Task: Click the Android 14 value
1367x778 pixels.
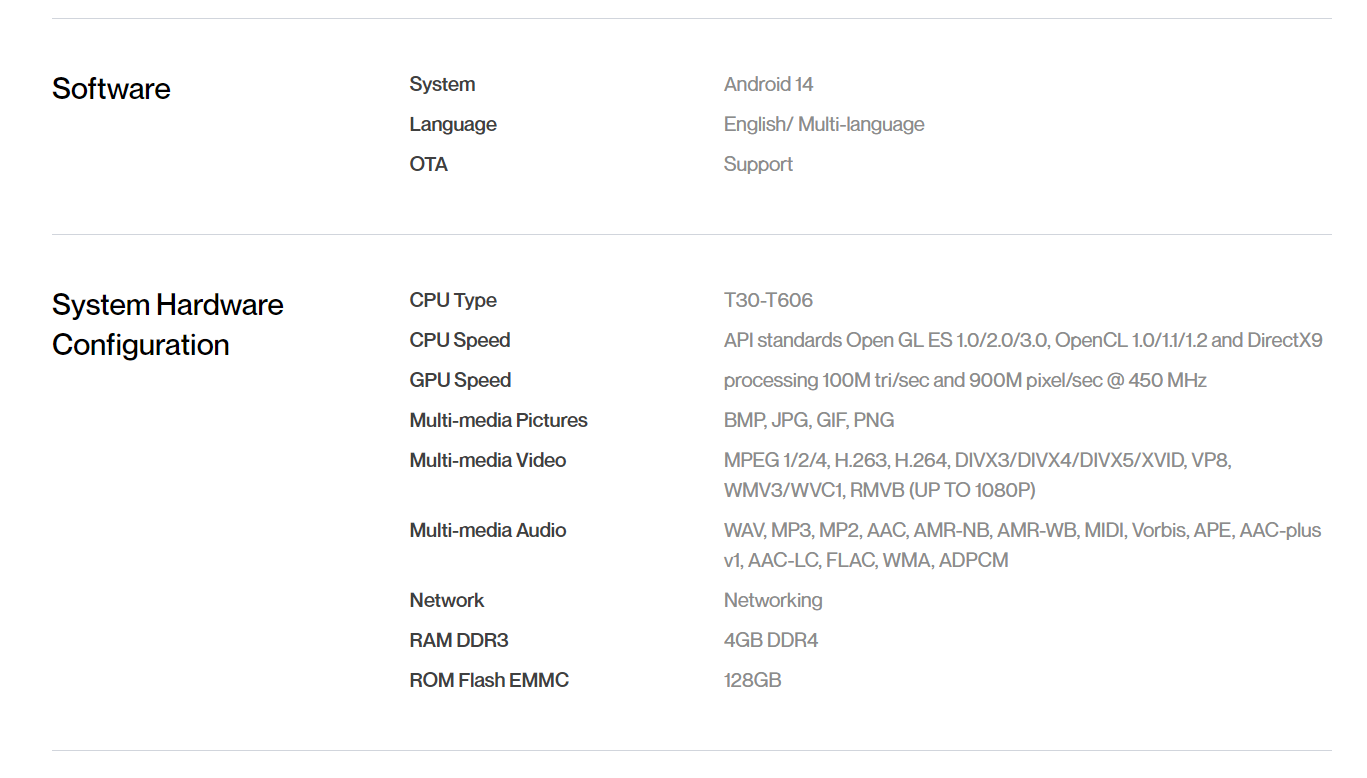Action: [768, 85]
